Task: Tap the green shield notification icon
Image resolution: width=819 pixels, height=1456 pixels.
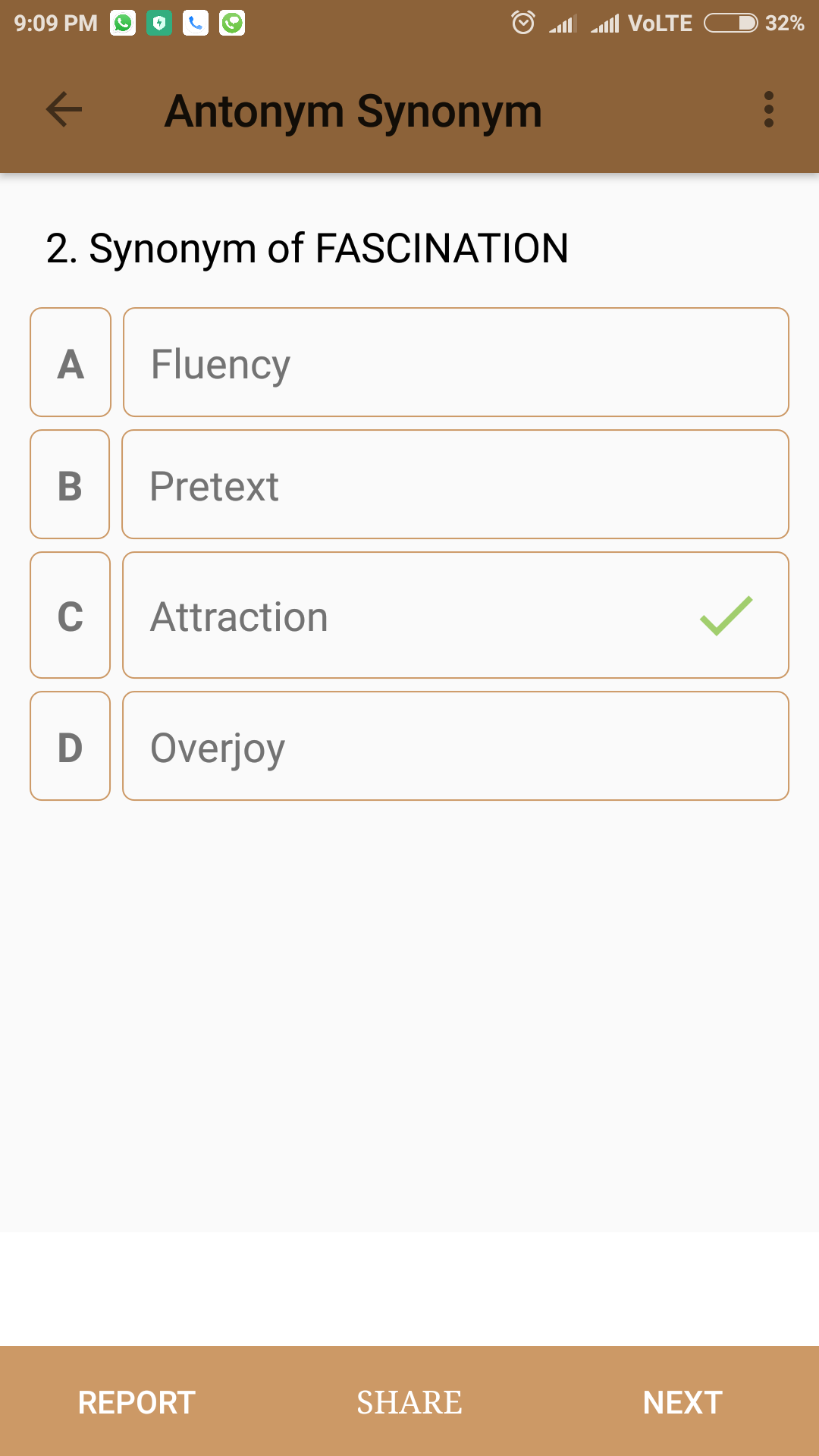Action: [159, 24]
